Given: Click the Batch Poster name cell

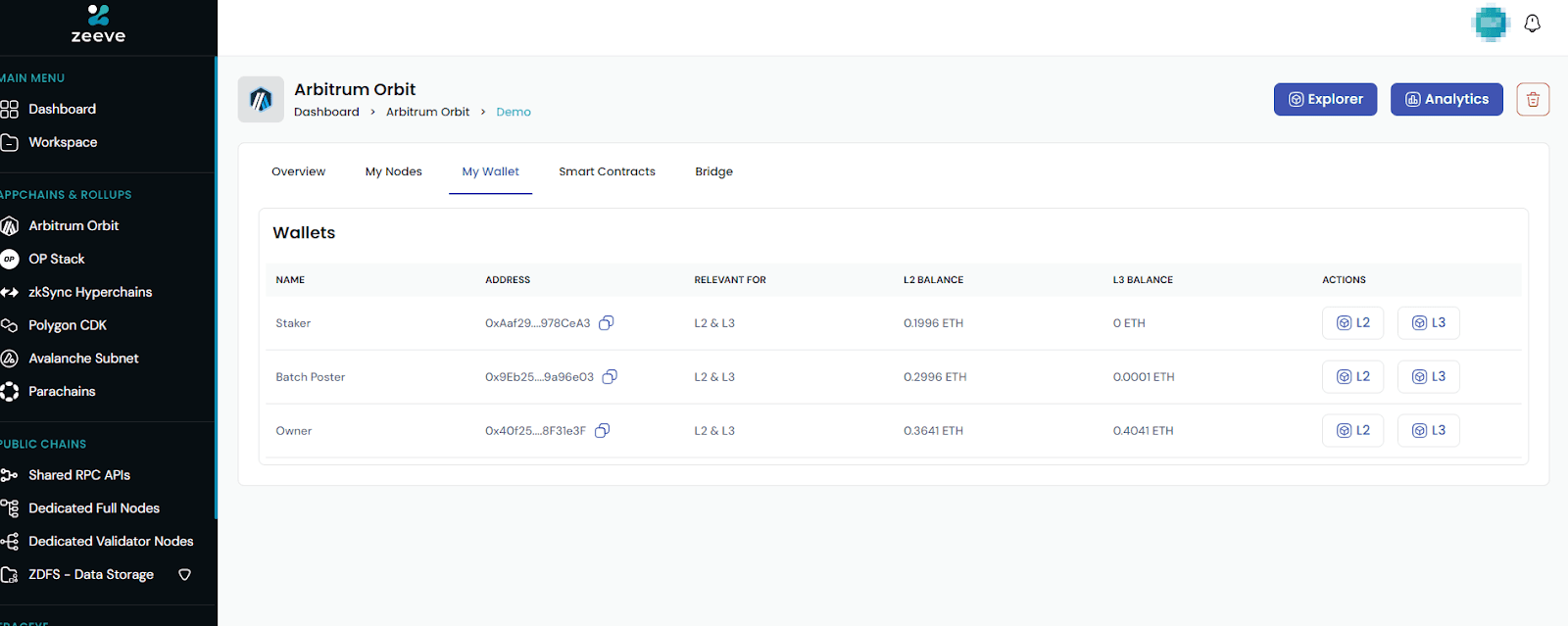Looking at the screenshot, I should pos(310,377).
